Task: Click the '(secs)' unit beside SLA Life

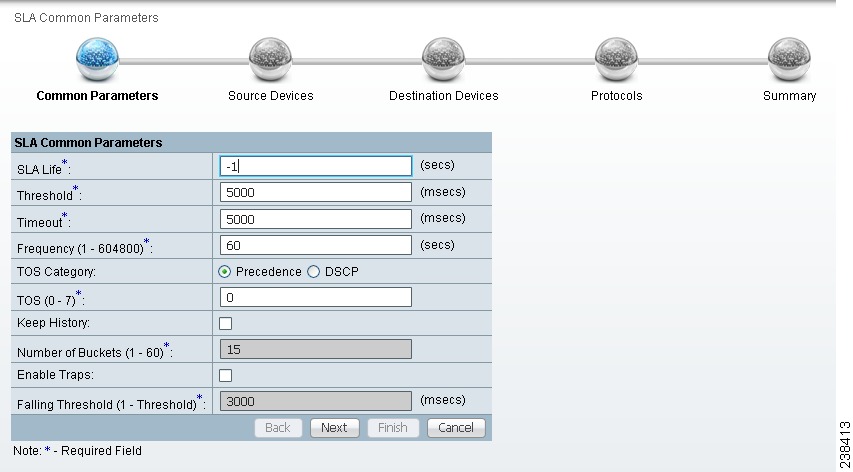Action: tap(437, 165)
